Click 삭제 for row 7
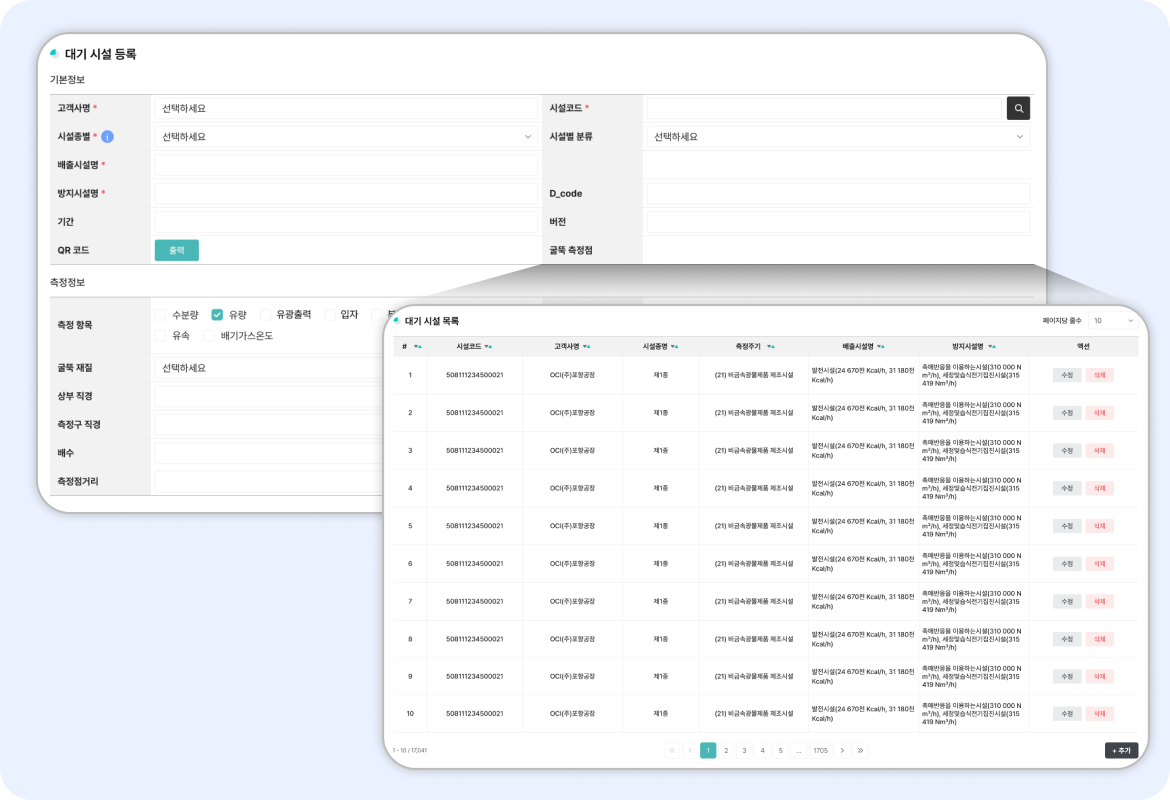The height and width of the screenshot is (800, 1170). pyautogui.click(x=1099, y=601)
